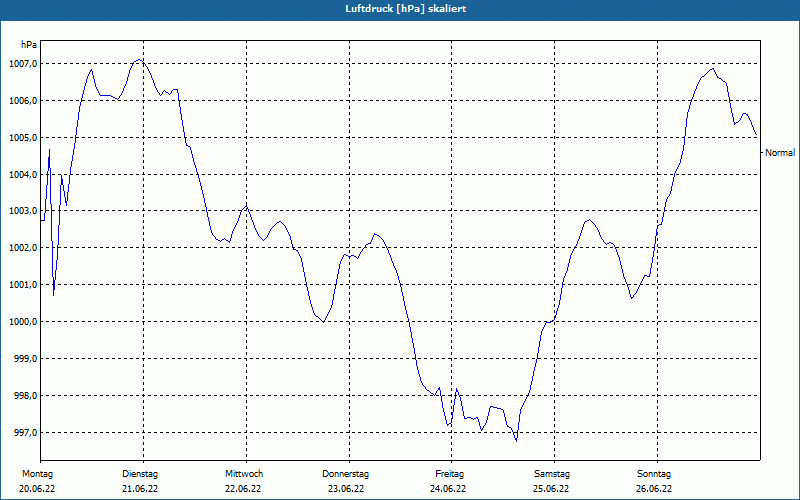Select the date 26.06.22
Image resolution: width=800 pixels, height=500 pixels.
click(x=654, y=489)
